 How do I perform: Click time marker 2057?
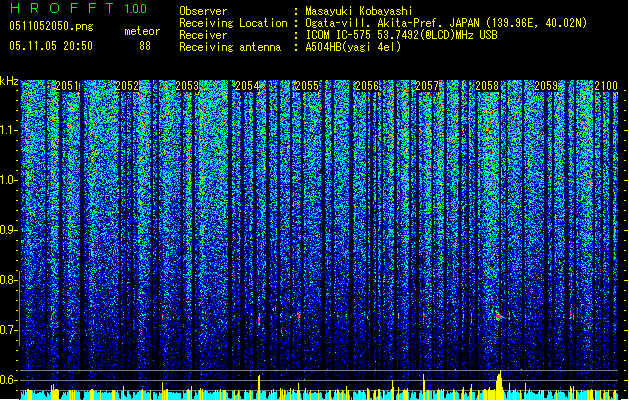click(427, 86)
